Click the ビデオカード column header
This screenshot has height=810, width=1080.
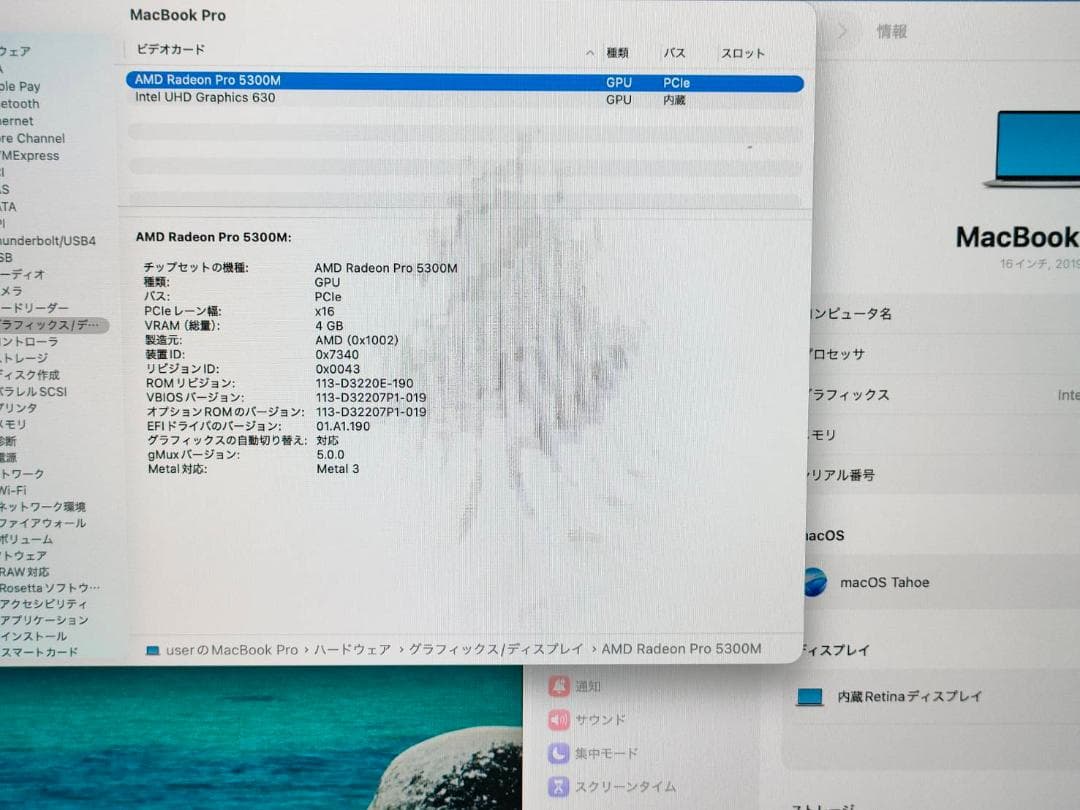pyautogui.click(x=170, y=50)
